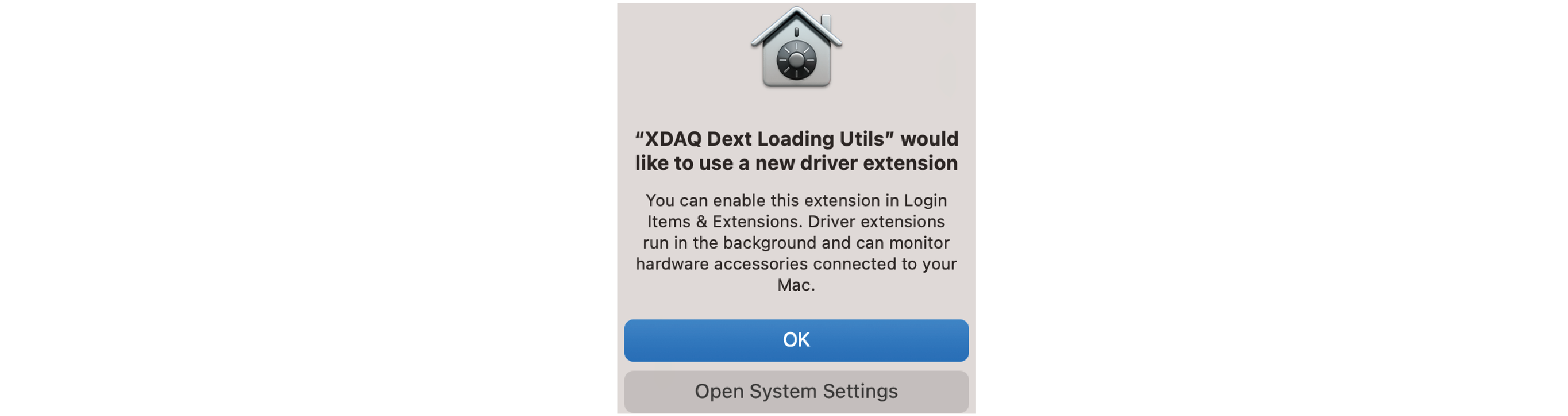
Task: Click the empty dialog area right of the icon
Action: click(910, 51)
